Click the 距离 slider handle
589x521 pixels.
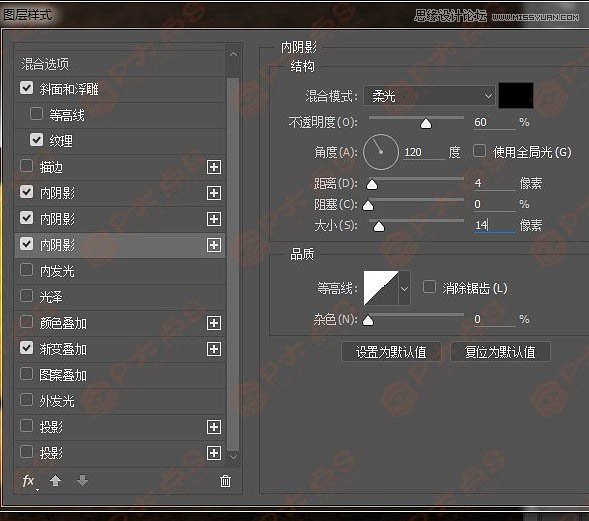click(x=372, y=184)
